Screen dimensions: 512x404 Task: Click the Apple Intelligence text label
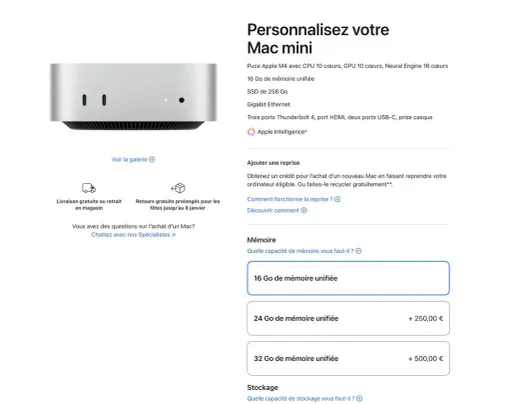pos(282,132)
